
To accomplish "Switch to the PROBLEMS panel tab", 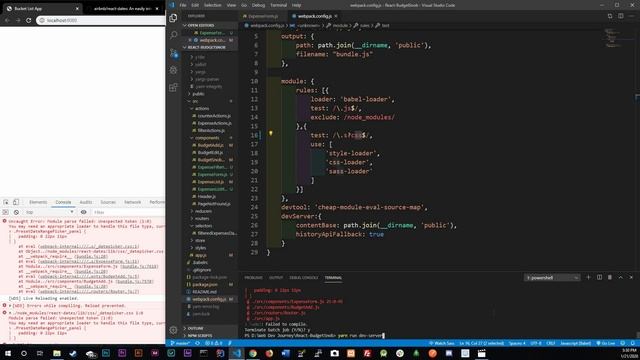I will (253, 278).
